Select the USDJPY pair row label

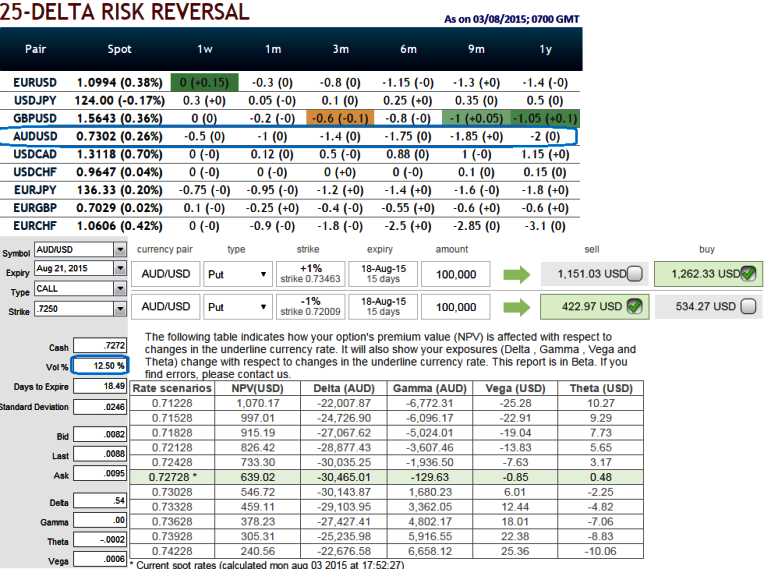(35, 100)
